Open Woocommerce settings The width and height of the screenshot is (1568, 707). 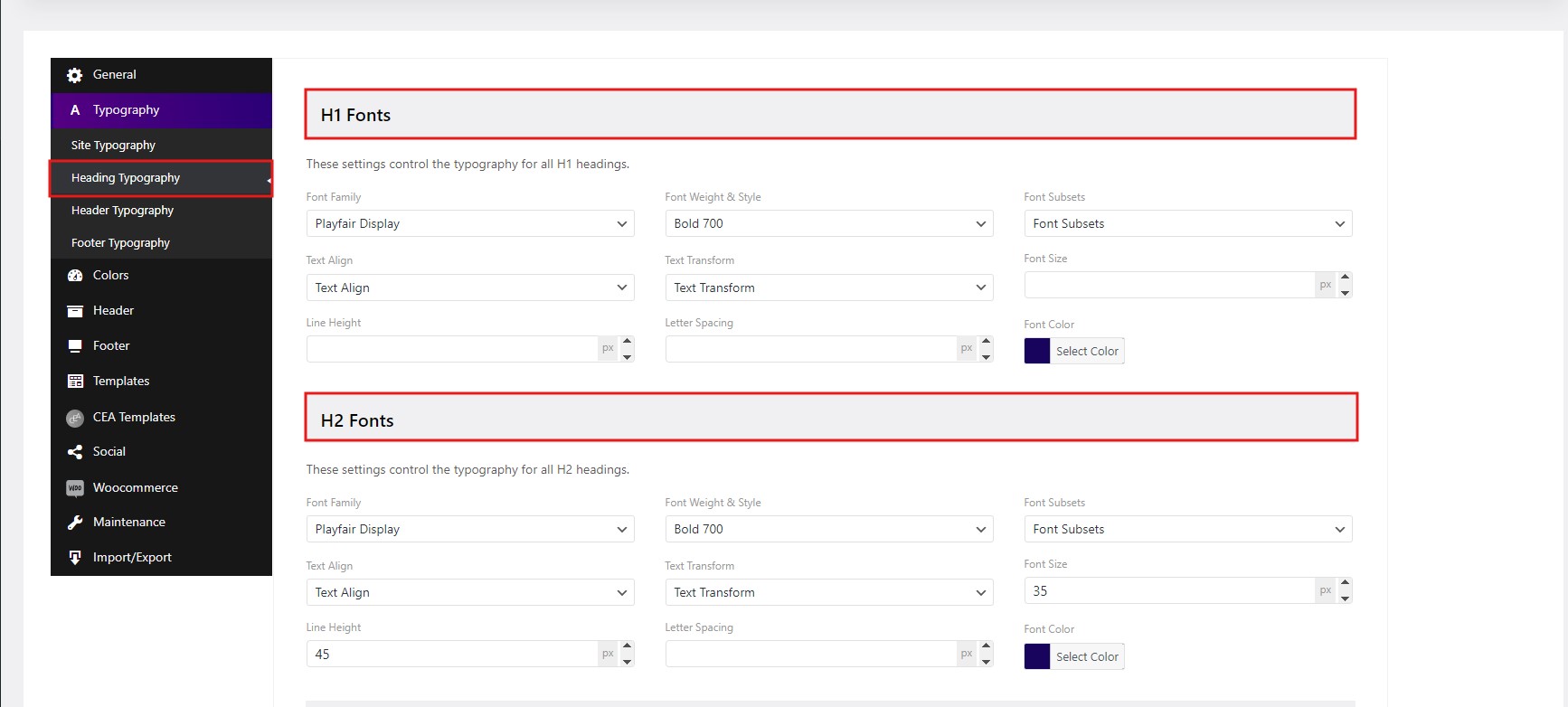[x=161, y=487]
